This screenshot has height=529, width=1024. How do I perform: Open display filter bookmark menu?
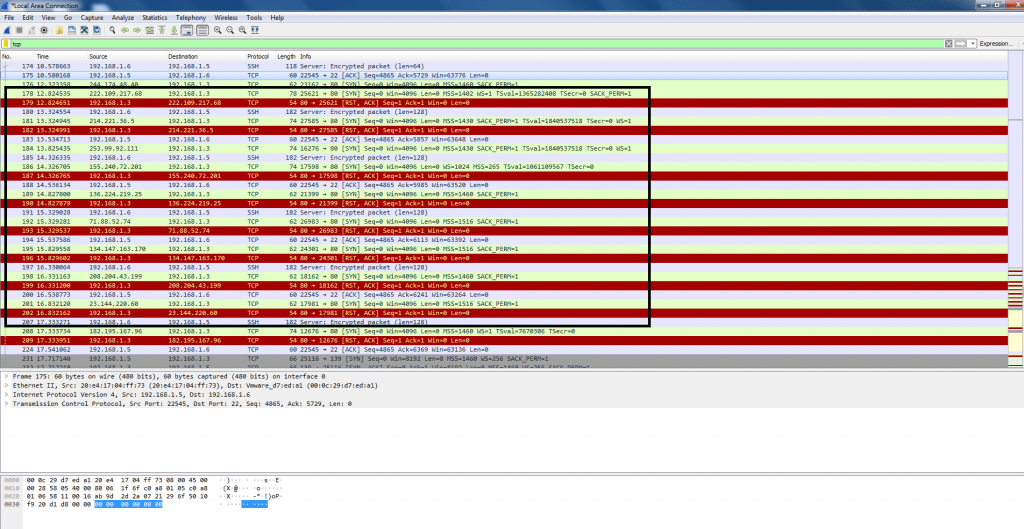coord(6,44)
